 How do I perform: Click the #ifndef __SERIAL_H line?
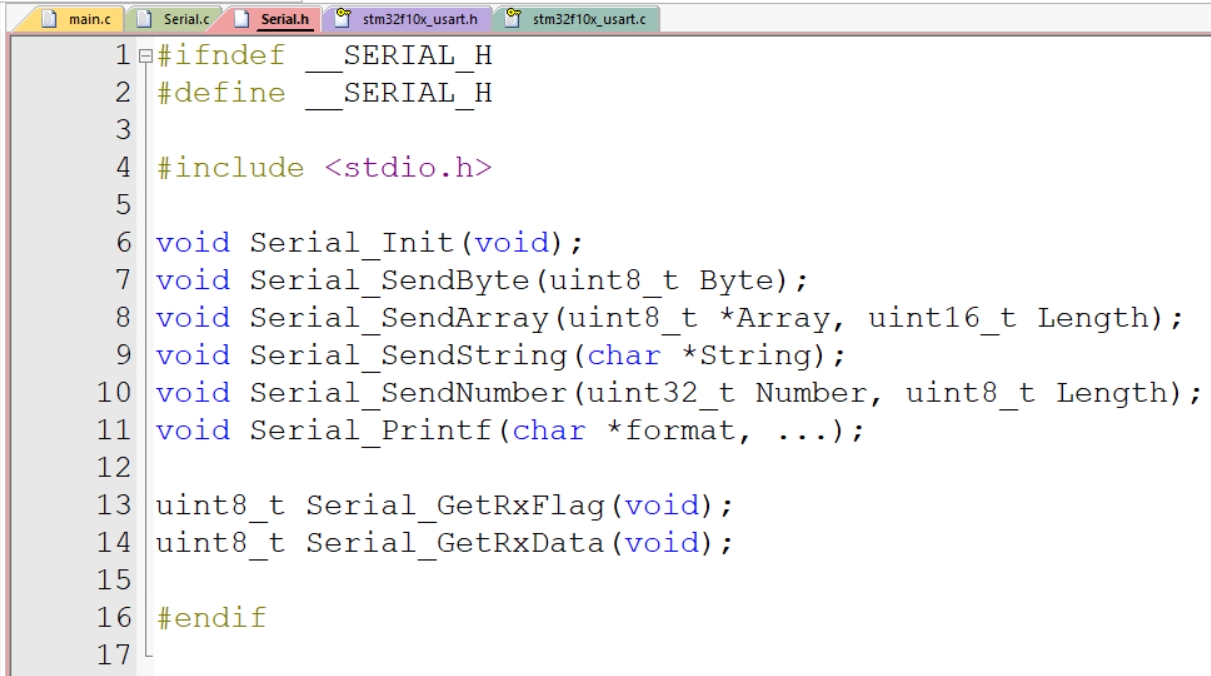(x=325, y=58)
